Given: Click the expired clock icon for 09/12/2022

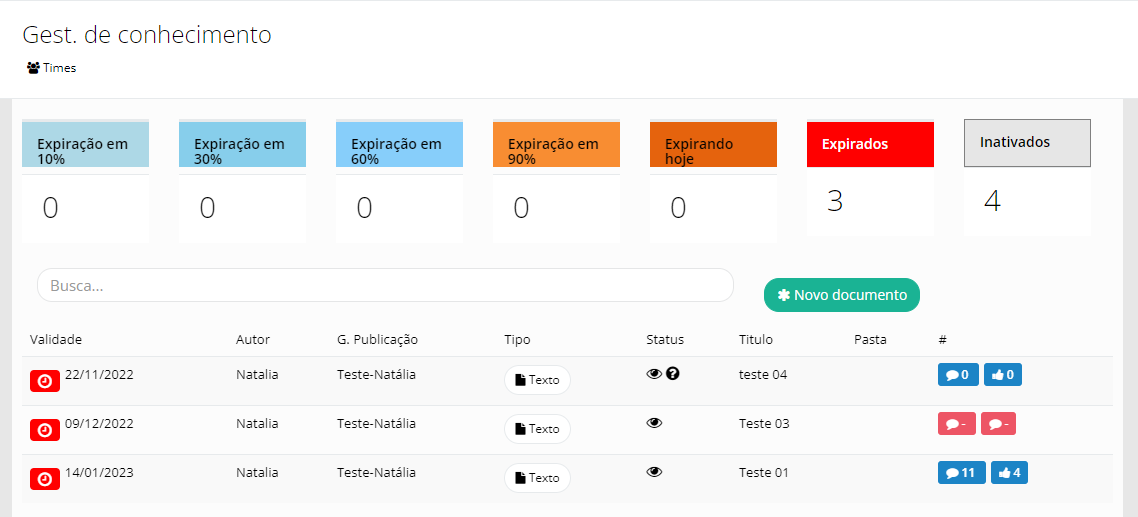Looking at the screenshot, I should coord(45,429).
